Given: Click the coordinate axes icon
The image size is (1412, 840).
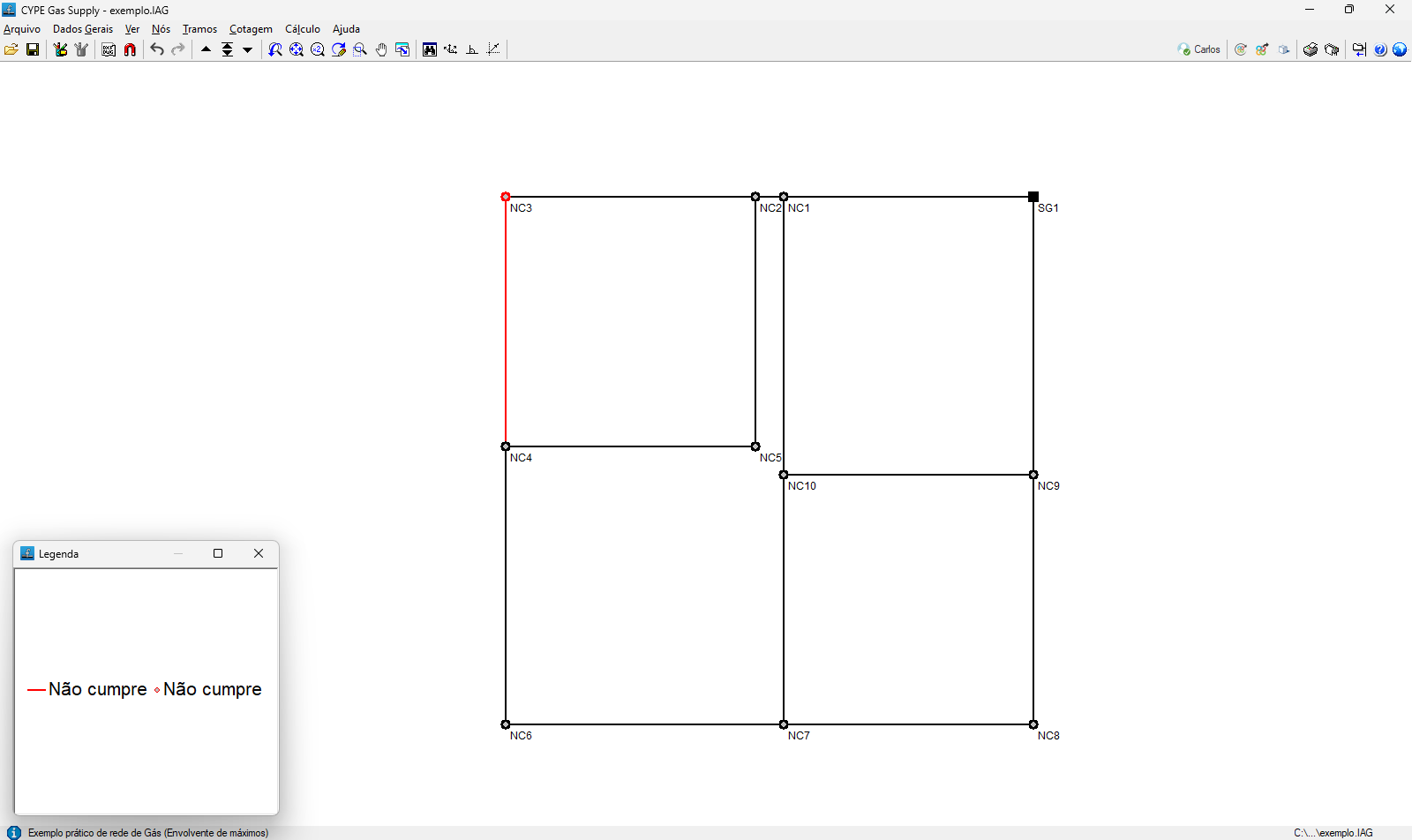Looking at the screenshot, I should pyautogui.click(x=451, y=49).
